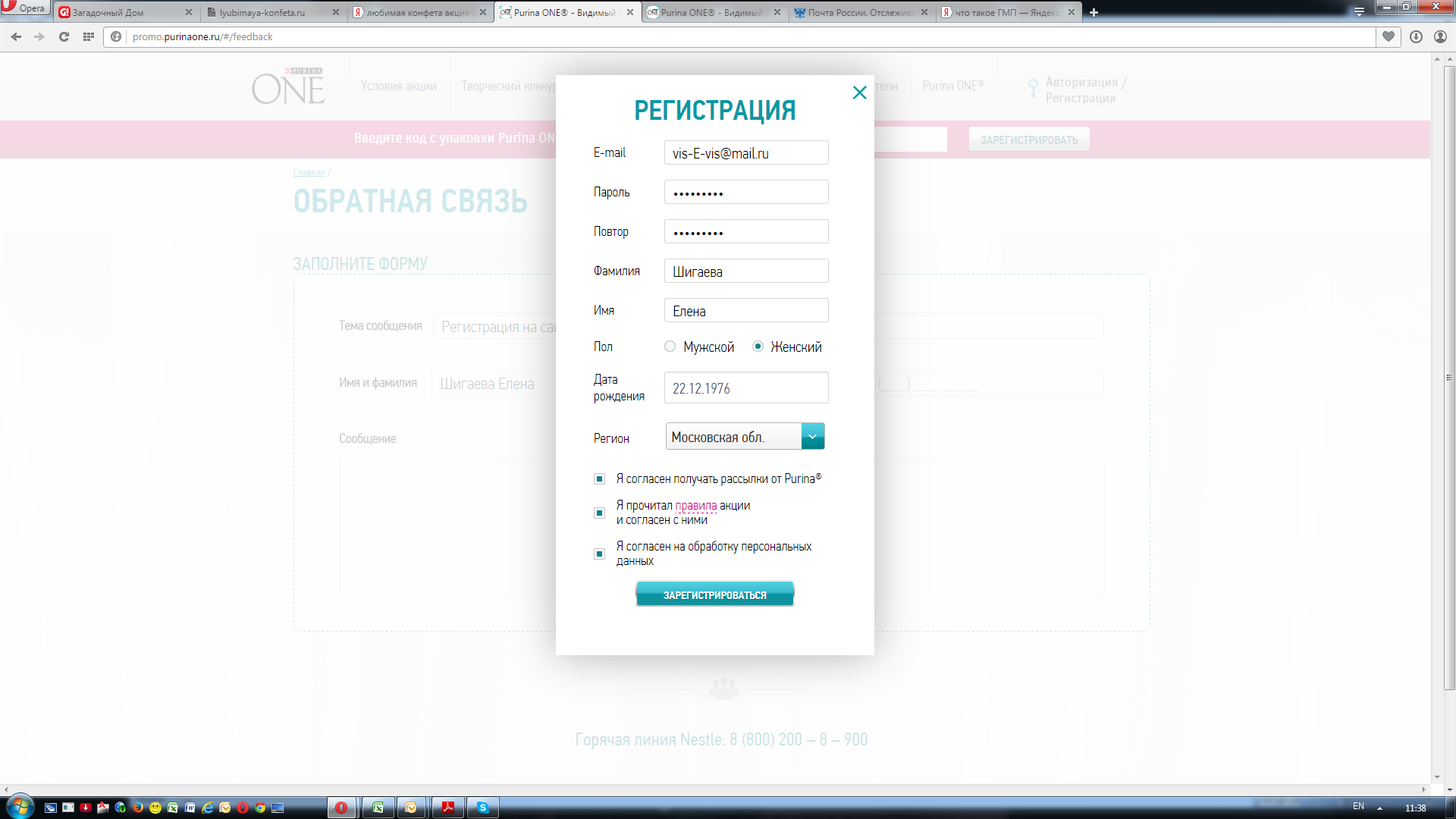The width and height of the screenshot is (1456, 819).
Task: Click the Имя field containing Елена
Action: click(746, 310)
